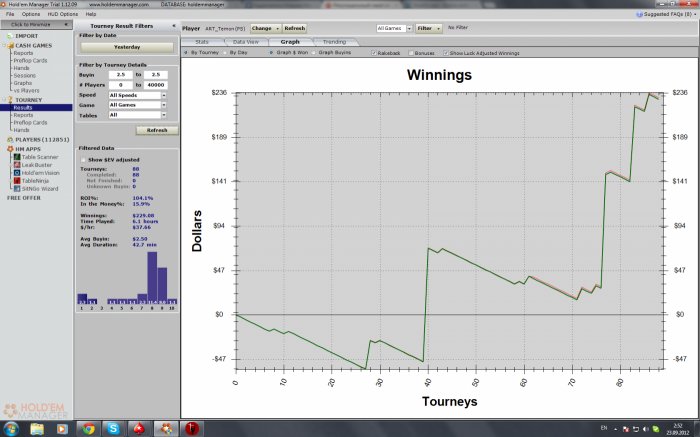
Task: Switch to the Stats tab
Action: point(202,42)
